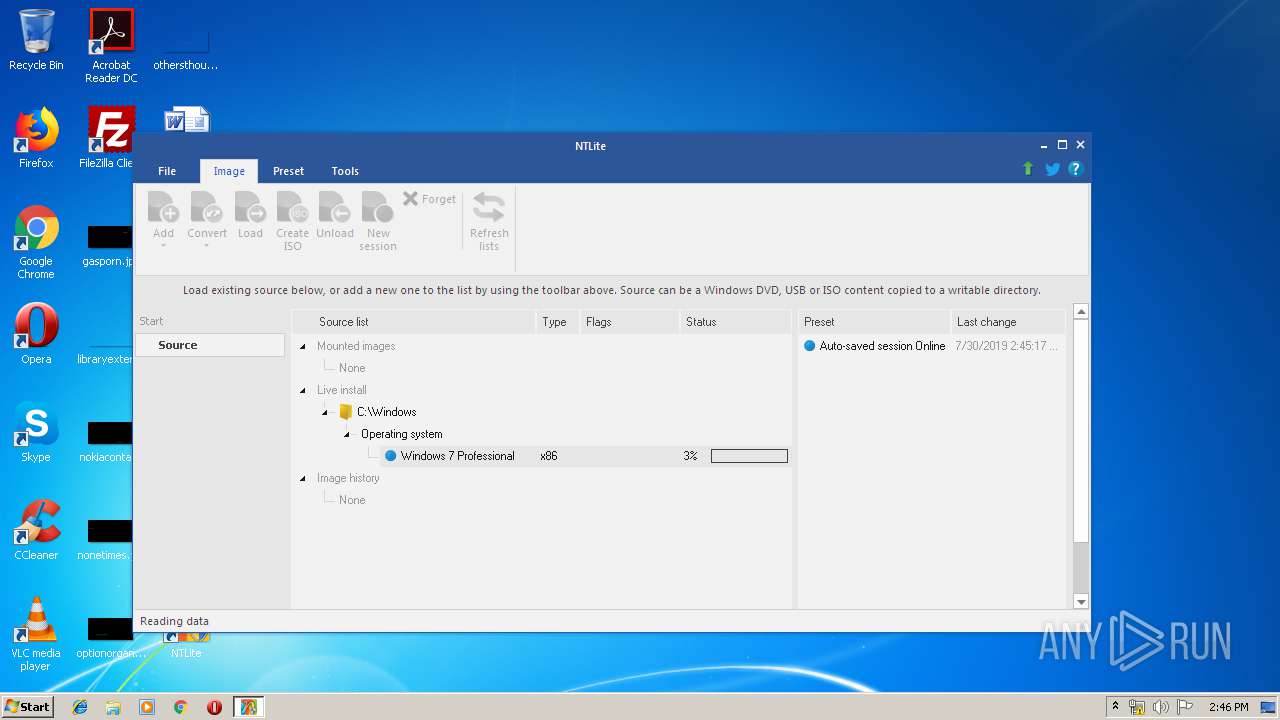Click the C:\Windows folder icon
1280x720 pixels.
click(346, 412)
